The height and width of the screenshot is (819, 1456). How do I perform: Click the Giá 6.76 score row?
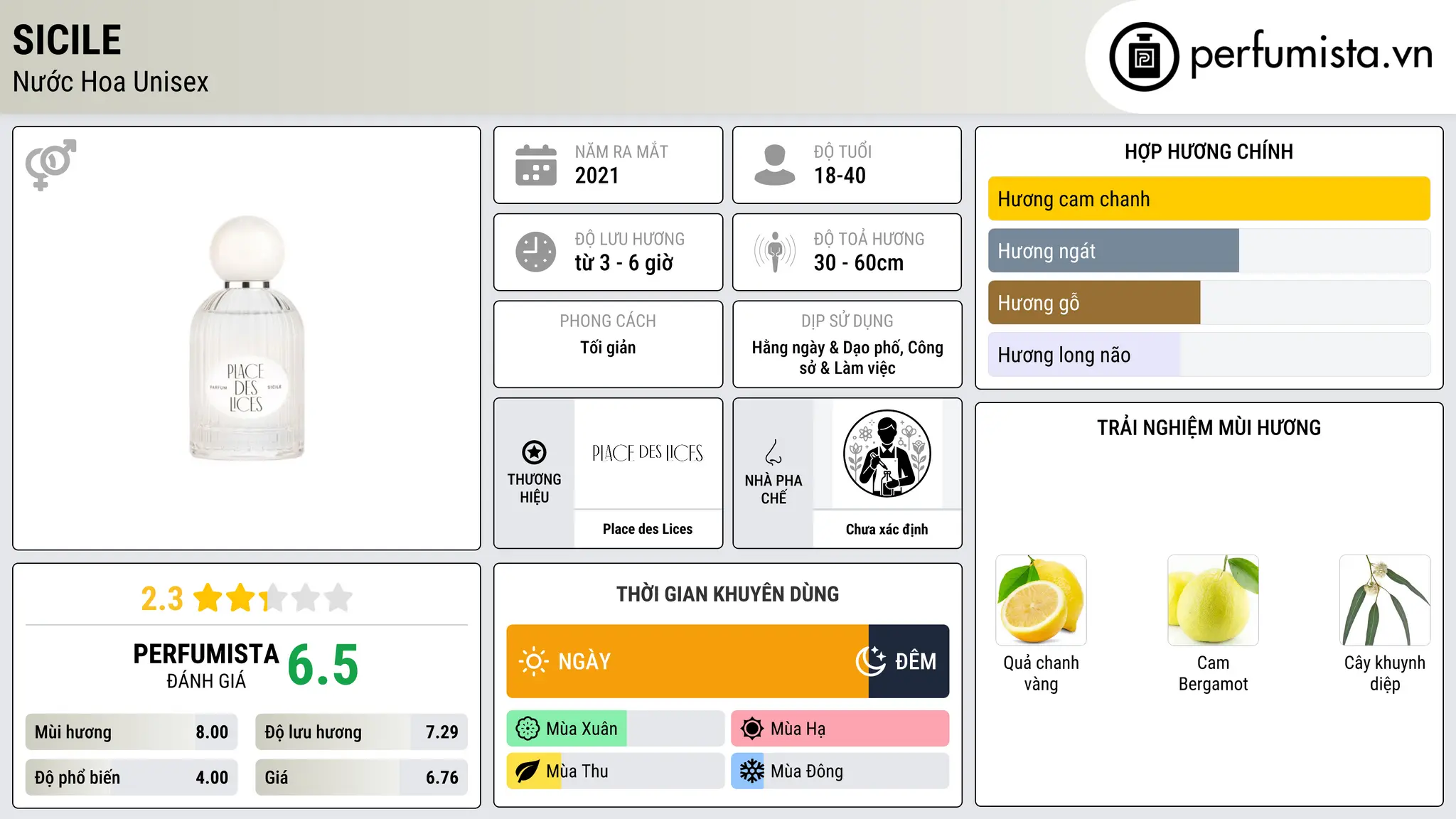(x=361, y=778)
